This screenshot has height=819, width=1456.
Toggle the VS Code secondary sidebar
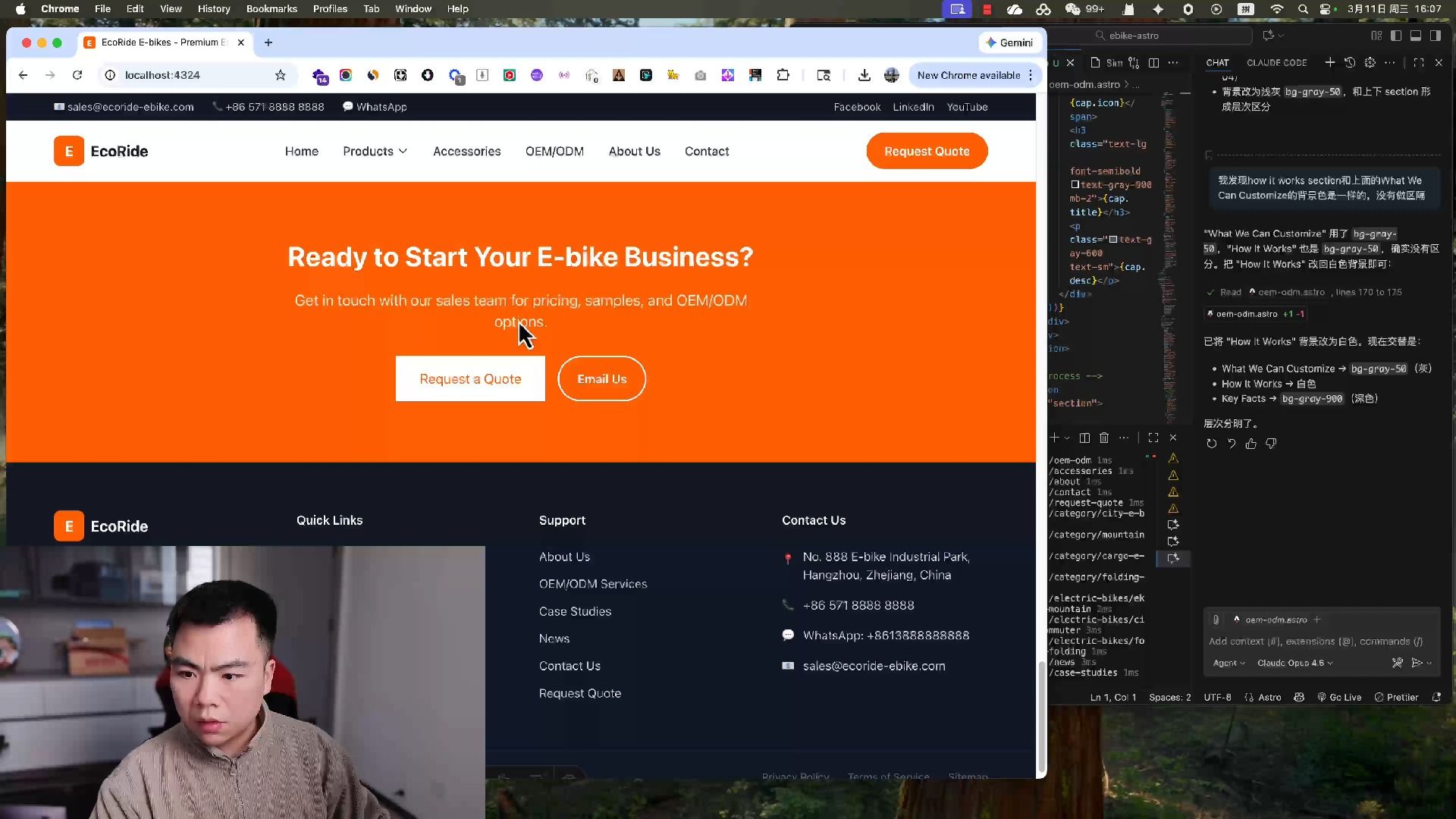point(1436,36)
